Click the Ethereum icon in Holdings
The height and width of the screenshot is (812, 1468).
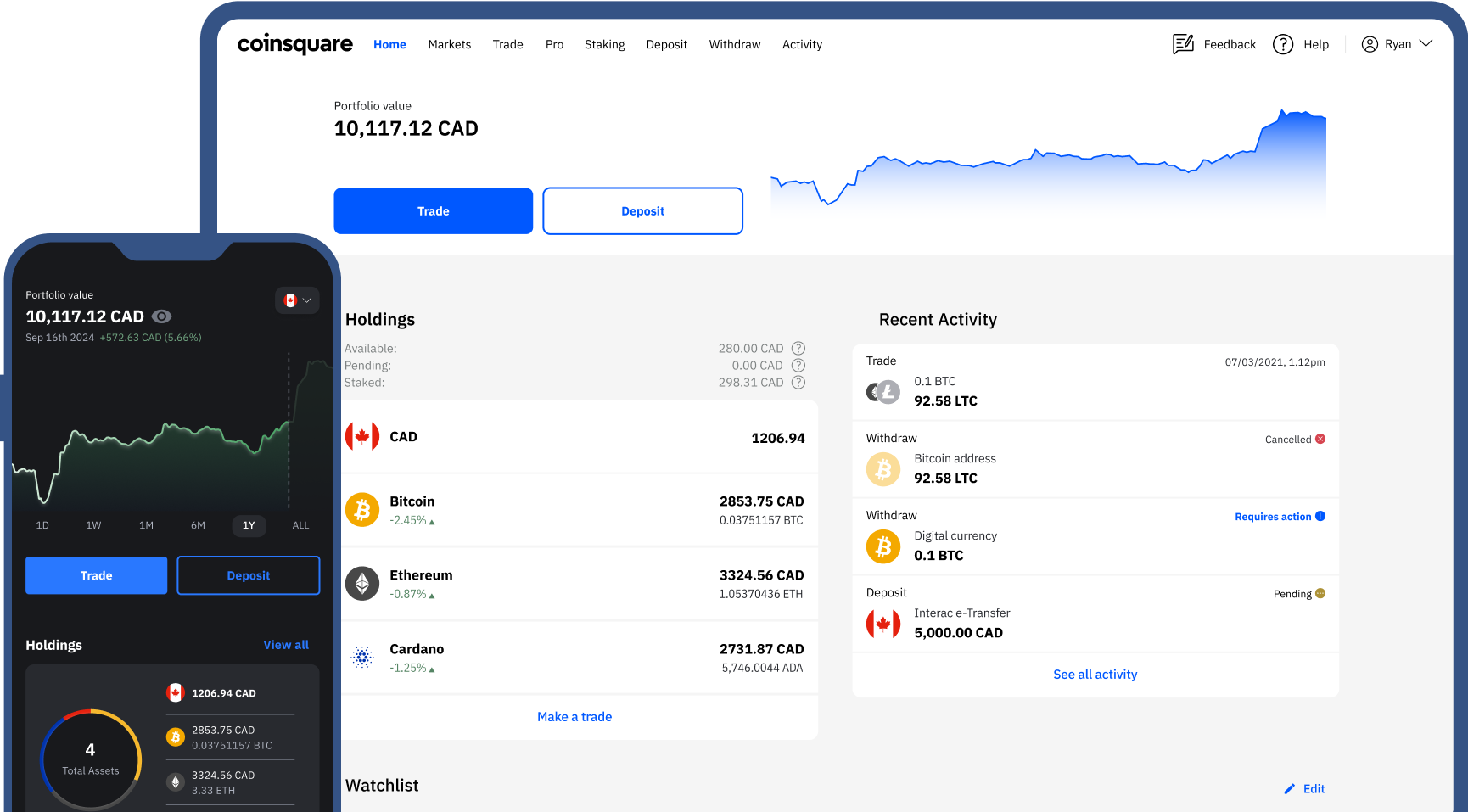point(362,583)
